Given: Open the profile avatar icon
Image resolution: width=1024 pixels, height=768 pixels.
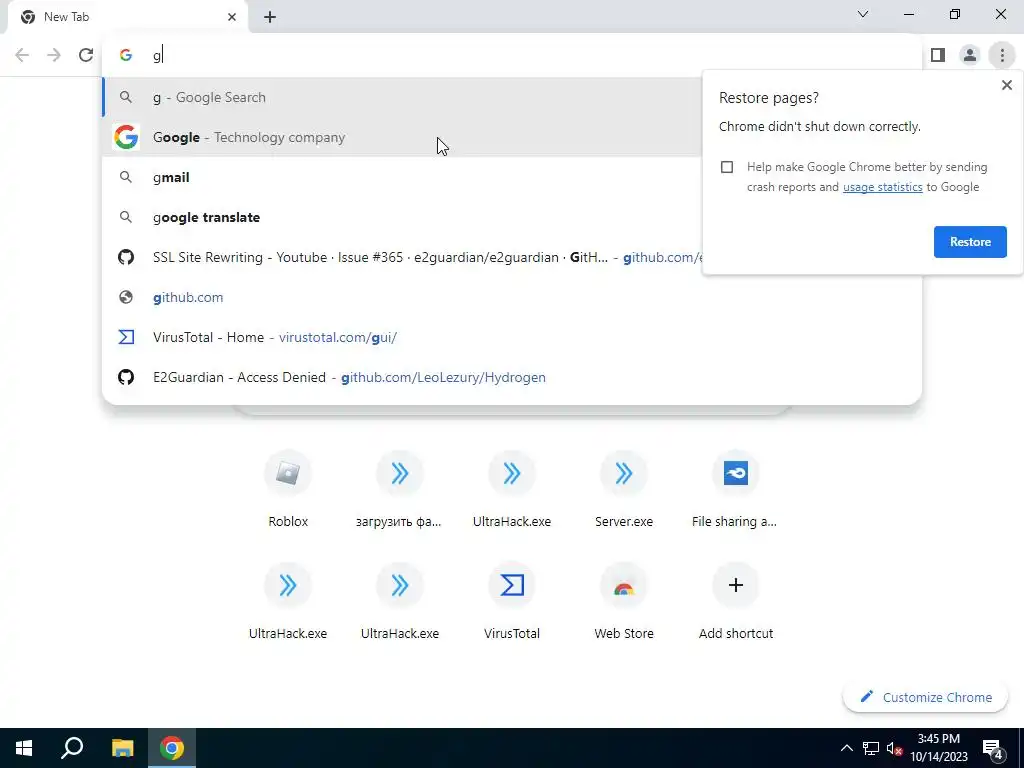Looking at the screenshot, I should pyautogui.click(x=970, y=55).
